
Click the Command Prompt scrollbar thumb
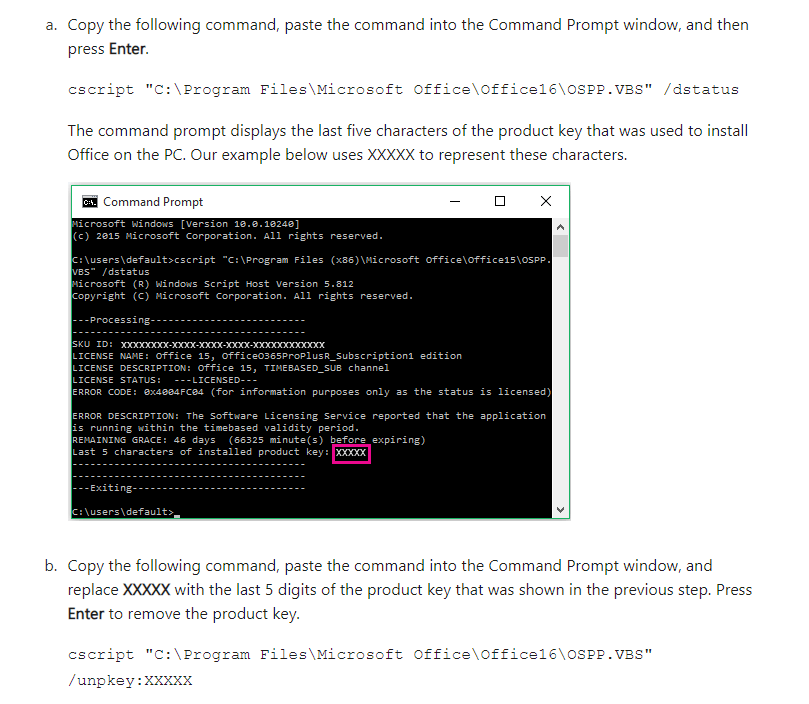(x=560, y=246)
